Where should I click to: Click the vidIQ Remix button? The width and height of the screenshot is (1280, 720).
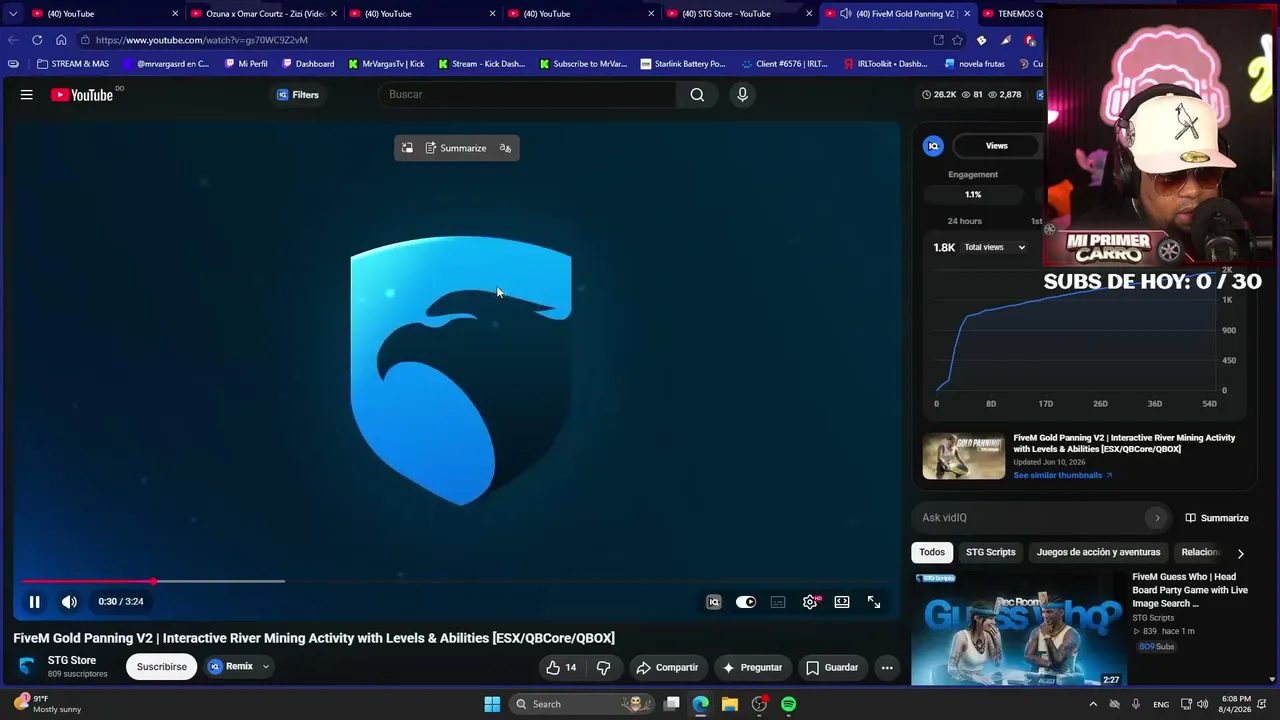(231, 666)
